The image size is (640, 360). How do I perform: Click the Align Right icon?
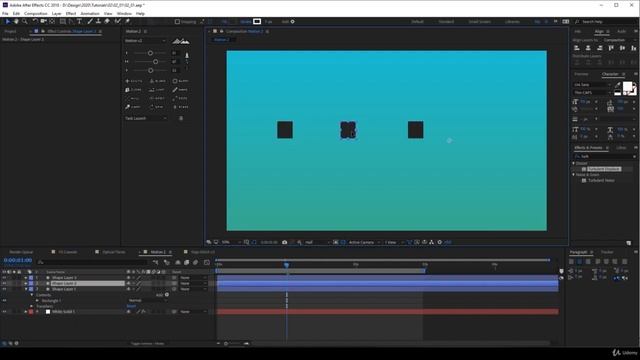600,48
